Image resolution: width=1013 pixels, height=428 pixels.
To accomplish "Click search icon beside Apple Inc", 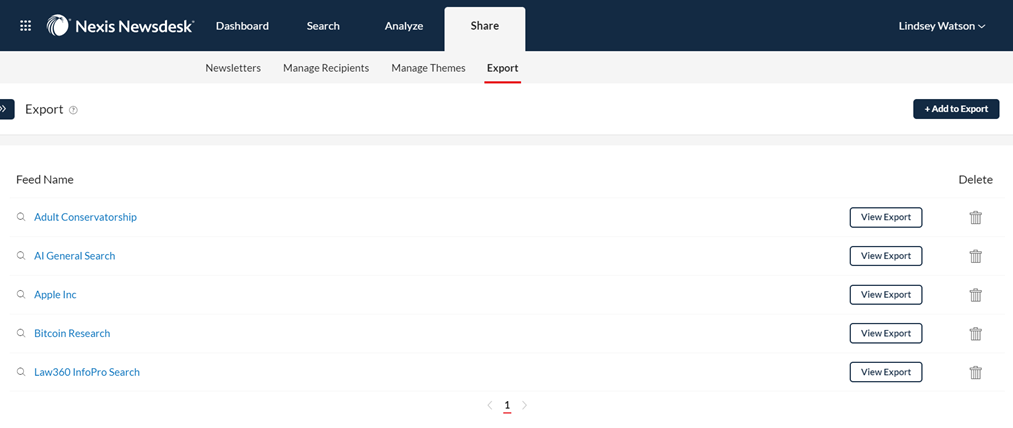I will point(21,295).
